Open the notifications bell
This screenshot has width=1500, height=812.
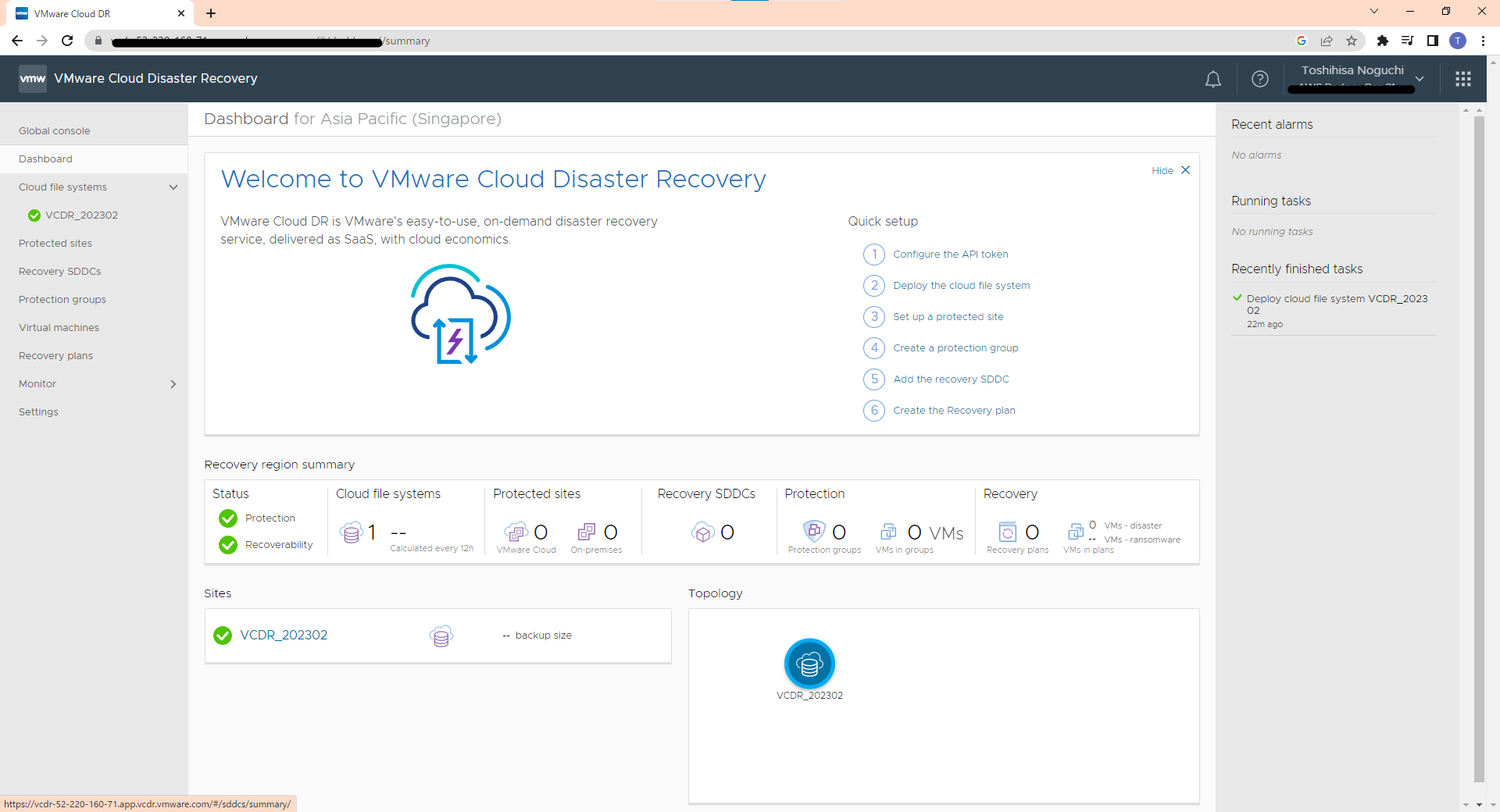point(1212,79)
